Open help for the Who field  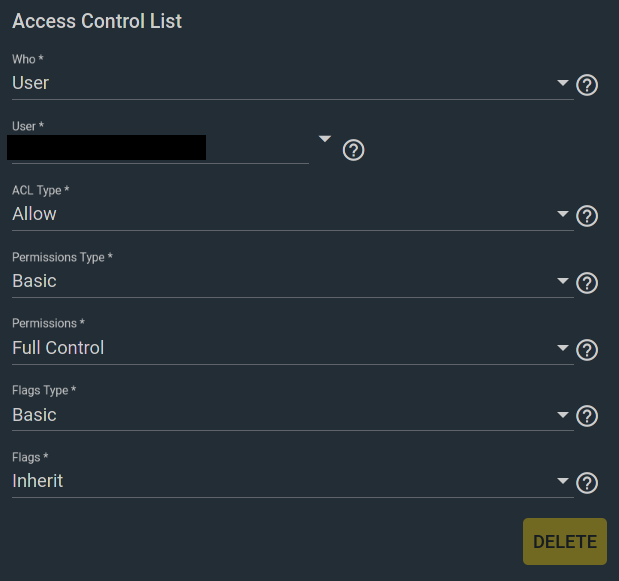[587, 85]
